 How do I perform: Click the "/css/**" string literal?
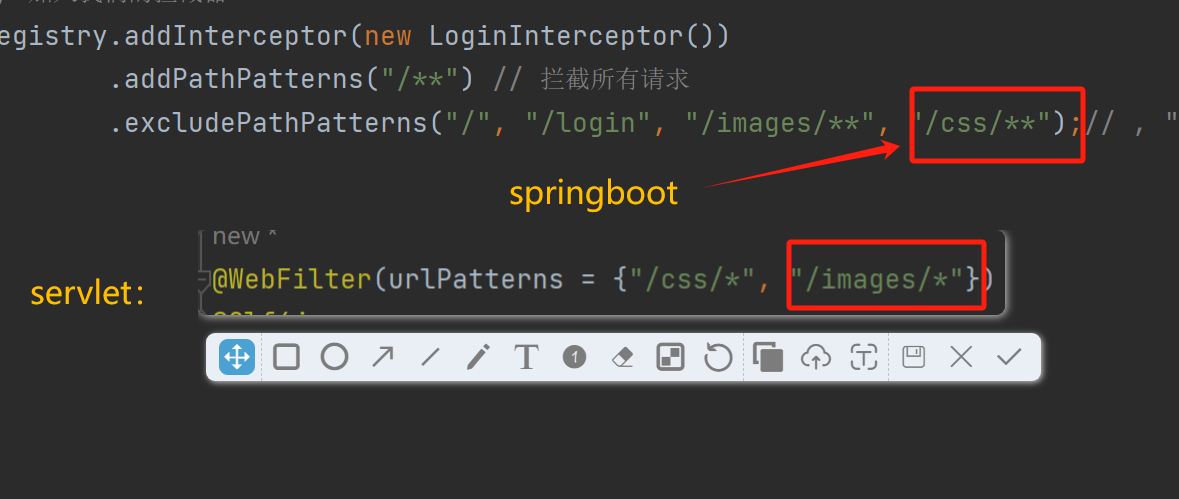pos(982,122)
